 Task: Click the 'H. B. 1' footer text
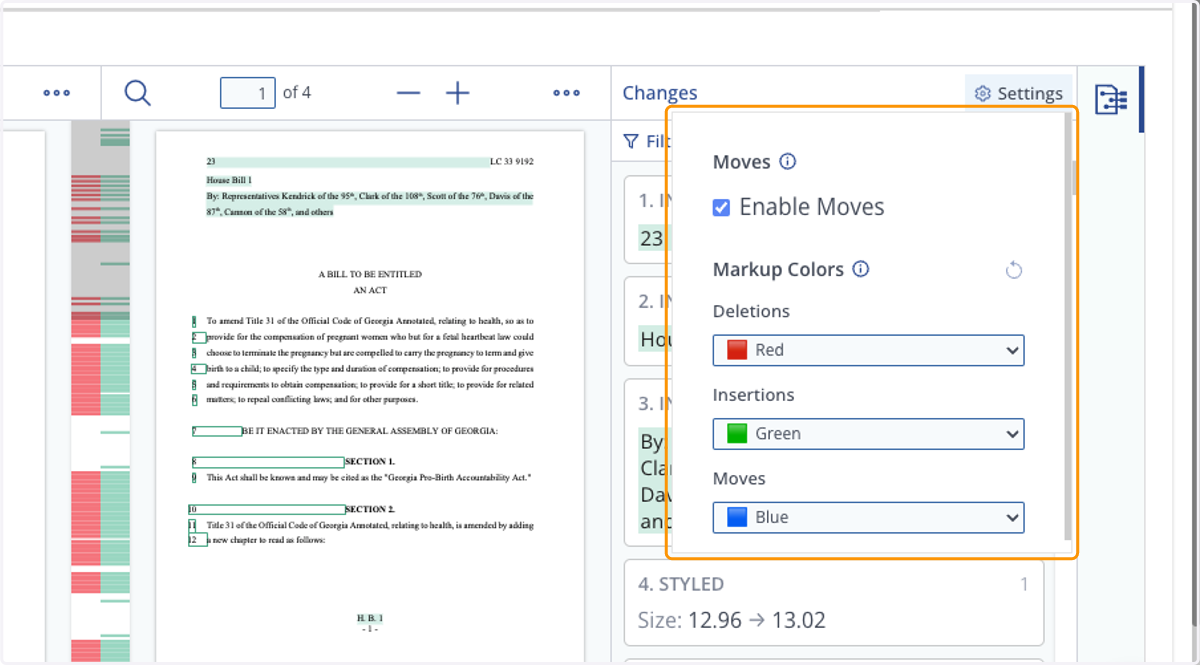(x=370, y=619)
